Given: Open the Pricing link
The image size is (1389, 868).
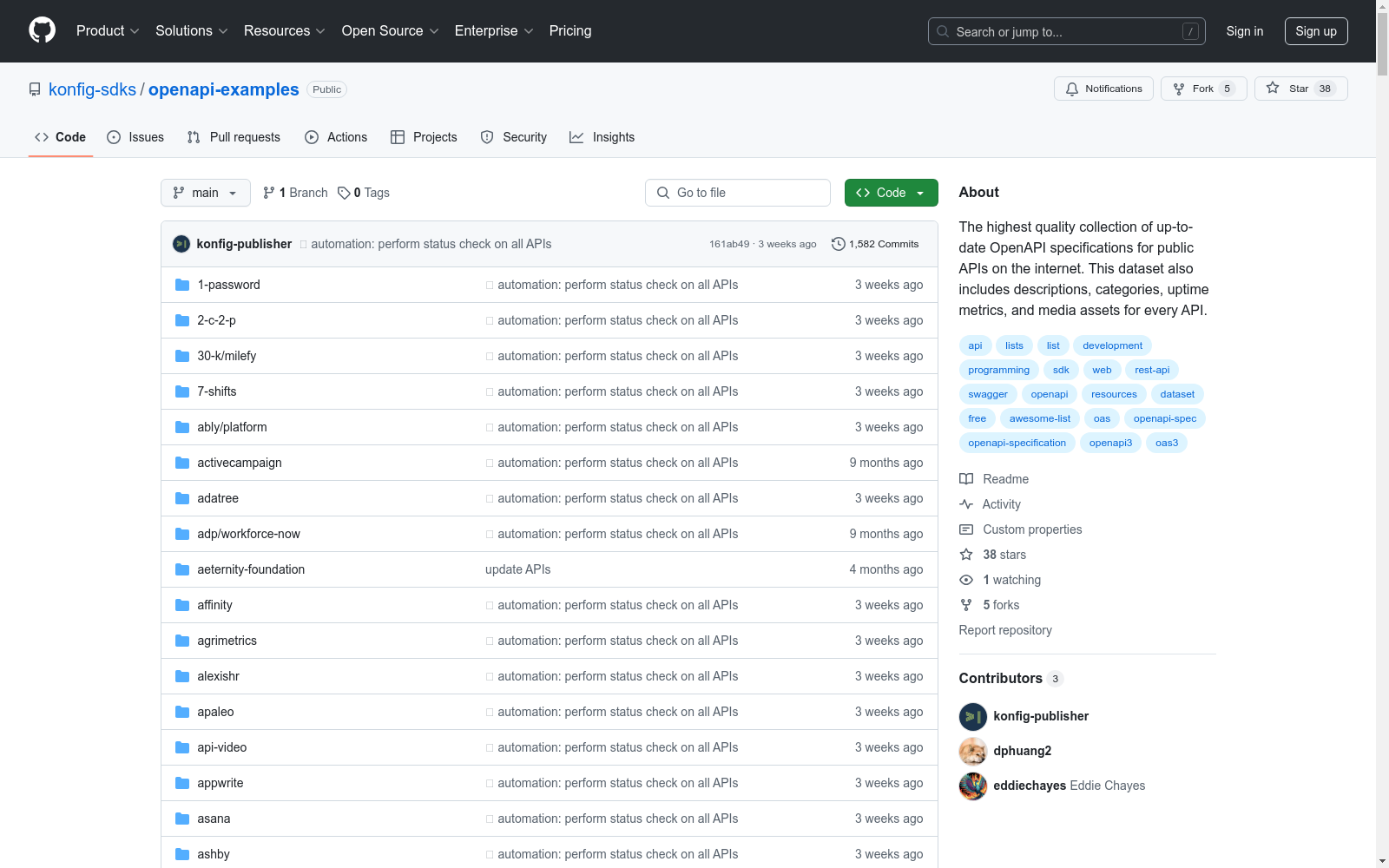Looking at the screenshot, I should click(570, 31).
